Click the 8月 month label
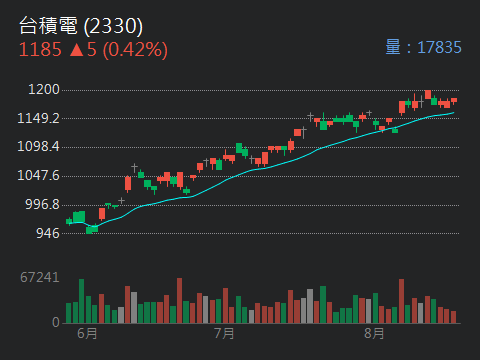Image resolution: width=480 pixels, height=360 pixels. pos(374,333)
